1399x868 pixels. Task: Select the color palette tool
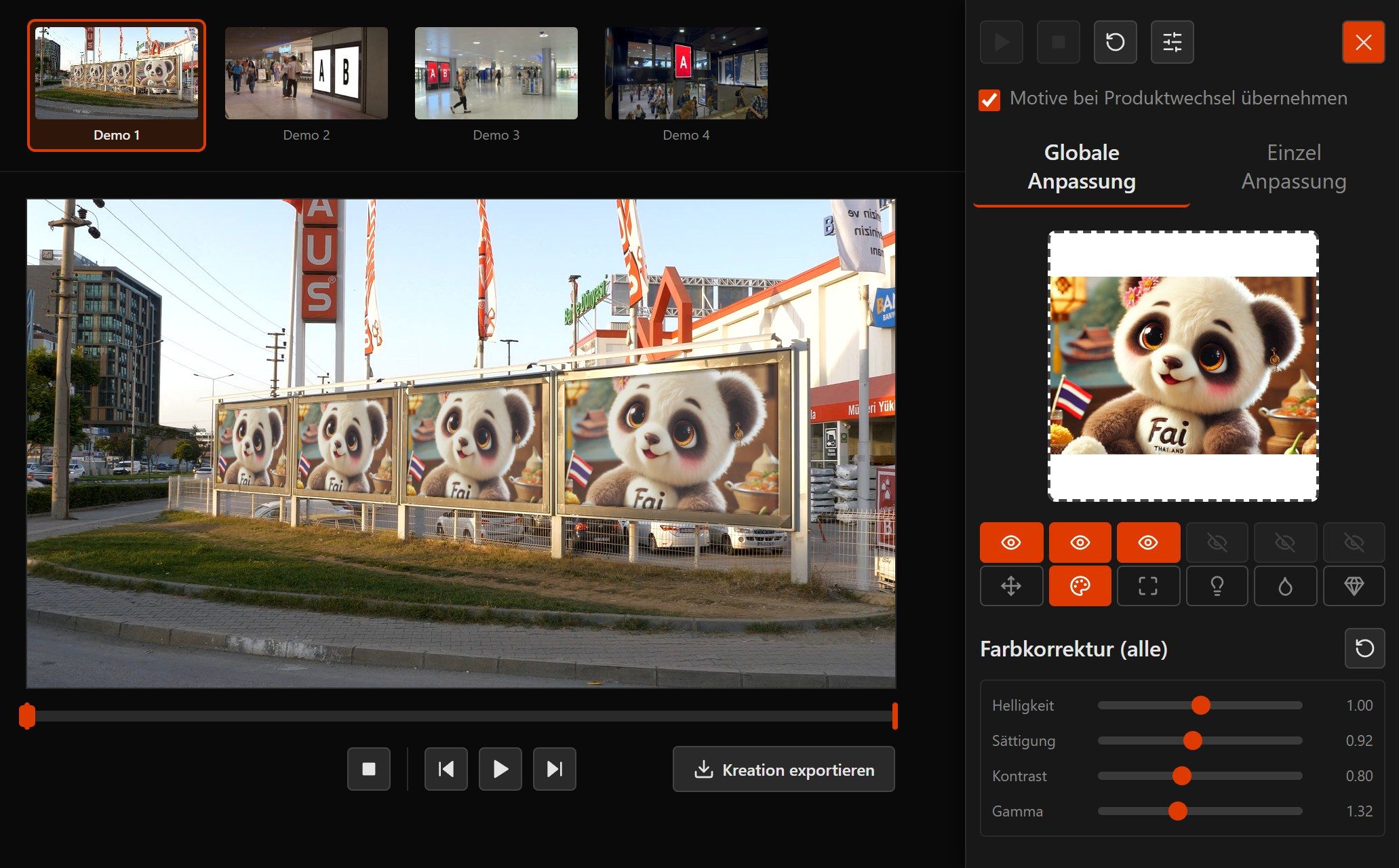pos(1080,586)
